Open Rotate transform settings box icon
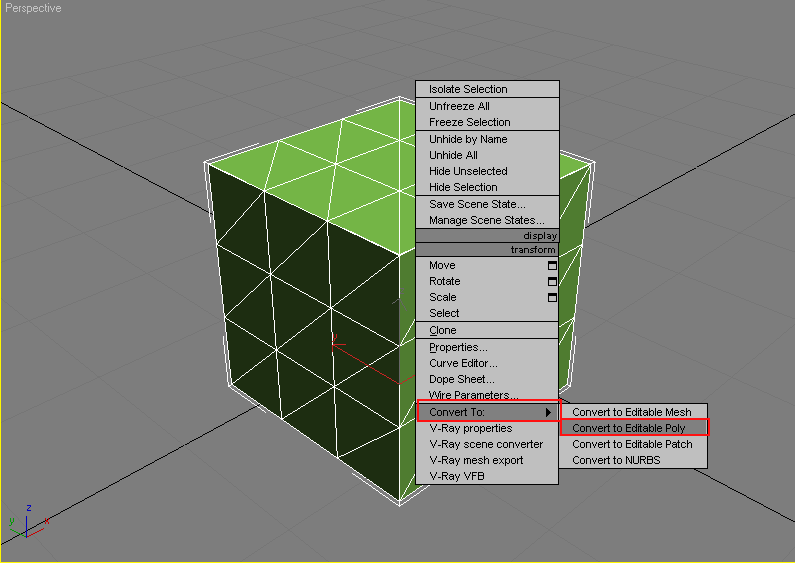This screenshot has height=563, width=795. click(552, 282)
